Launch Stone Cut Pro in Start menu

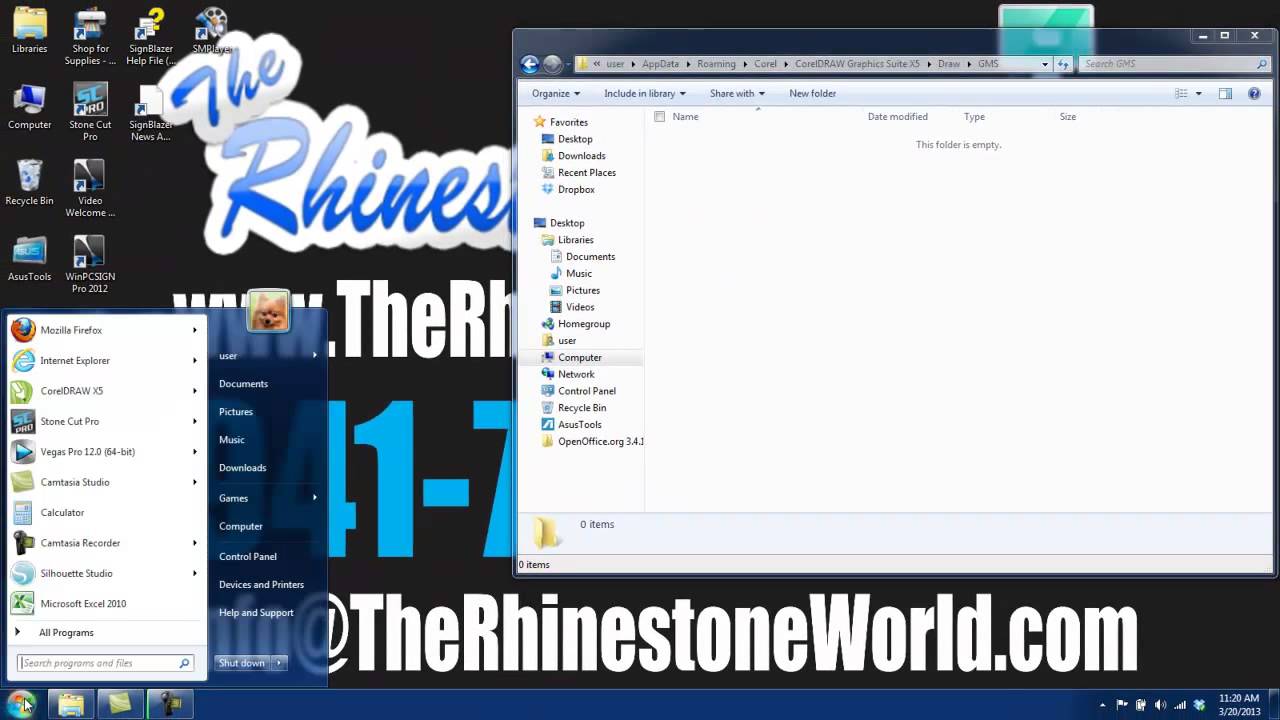click(105, 421)
